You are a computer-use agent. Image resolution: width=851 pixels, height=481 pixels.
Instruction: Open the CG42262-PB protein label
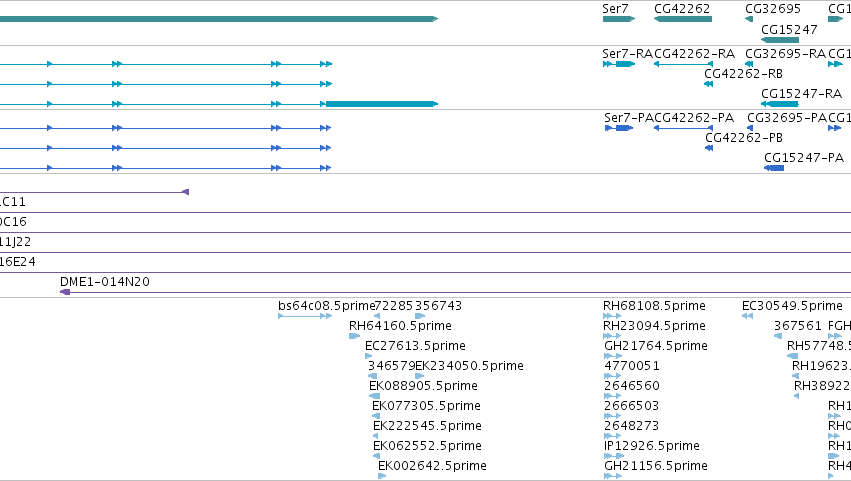coord(744,138)
